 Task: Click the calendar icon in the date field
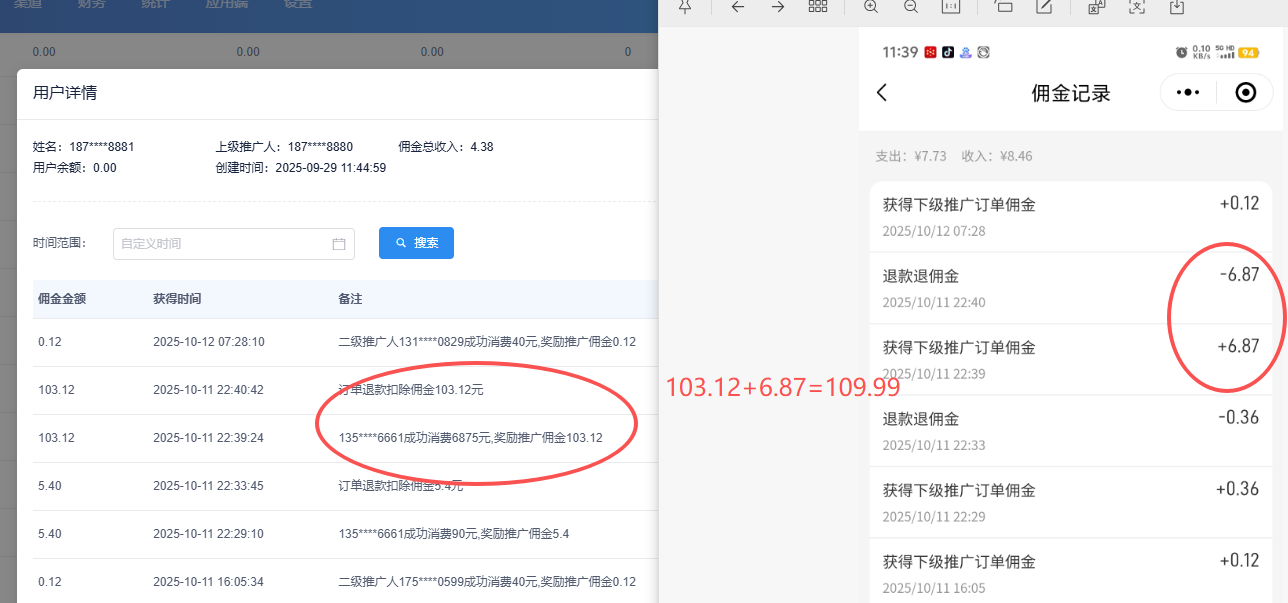[x=338, y=244]
